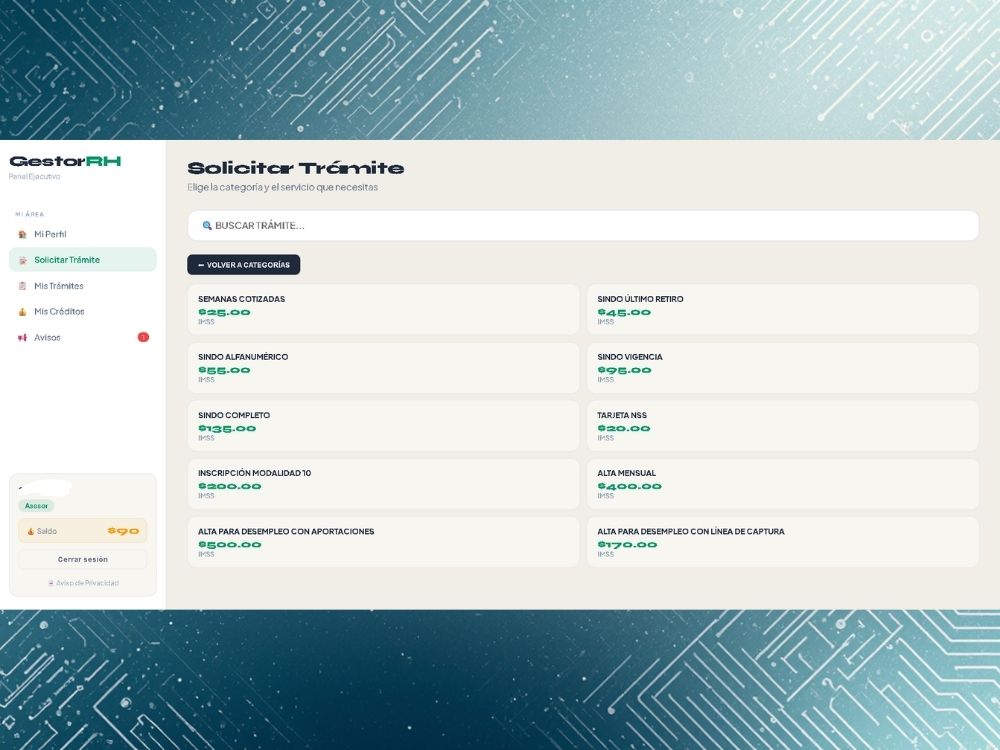
Task: Open Avisos section
Action: [83, 338]
